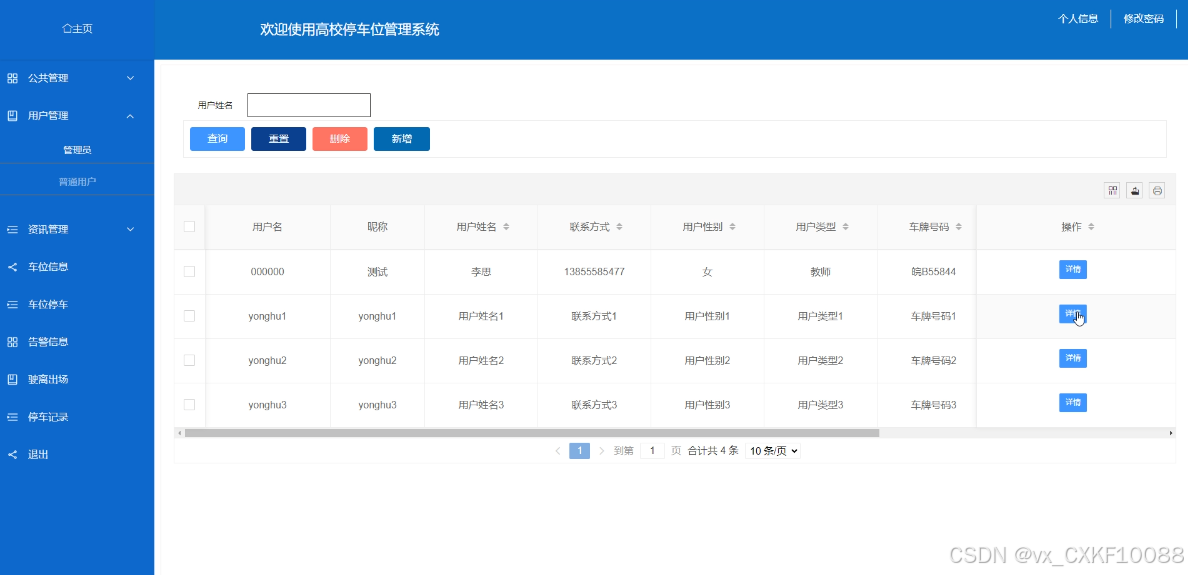Viewport: 1188px width, 575px height.
Task: Open 管理员 submenu item
Action: pos(77,150)
